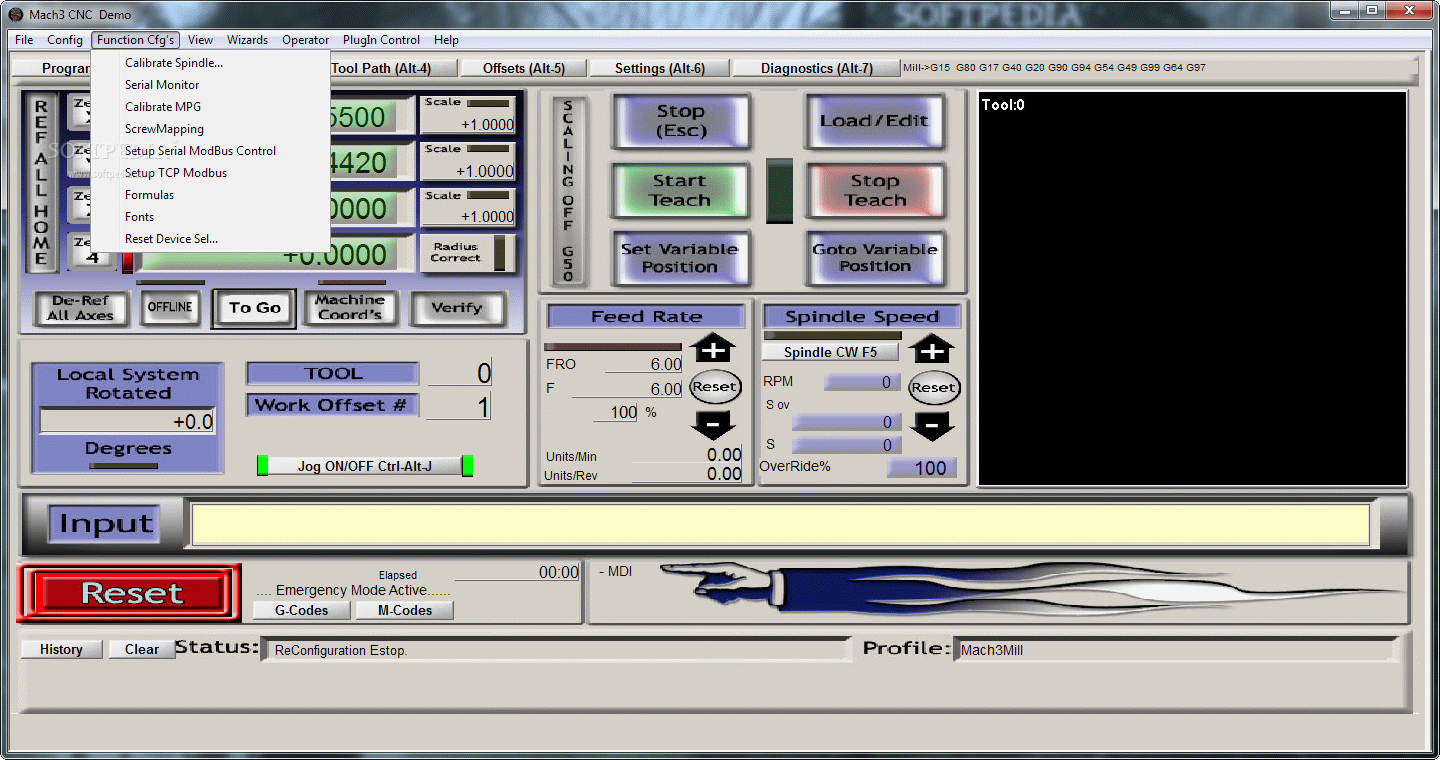
Task: Click the Start Teach button
Action: pyautogui.click(x=680, y=190)
